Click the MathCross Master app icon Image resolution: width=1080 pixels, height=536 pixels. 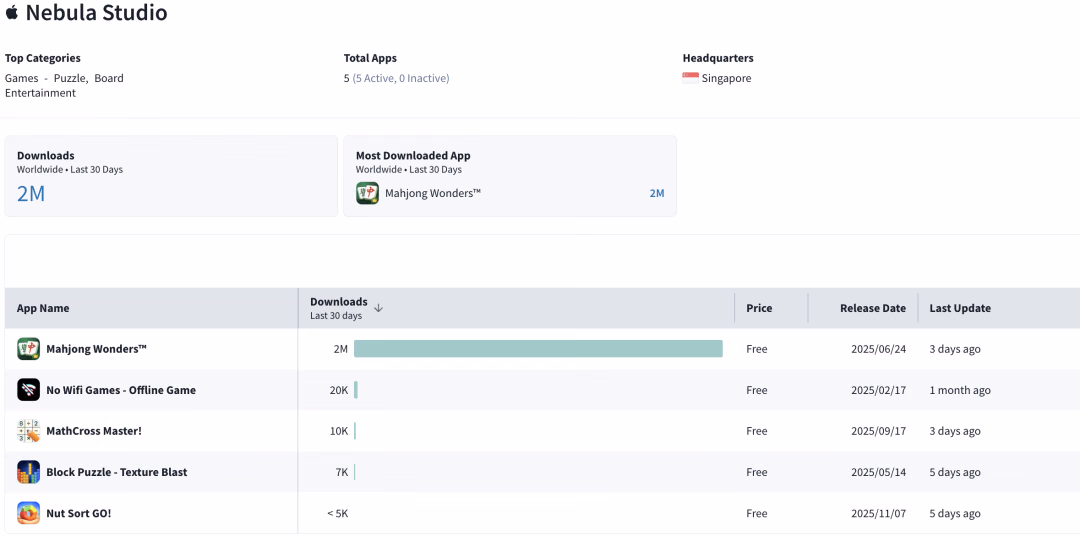tap(28, 431)
